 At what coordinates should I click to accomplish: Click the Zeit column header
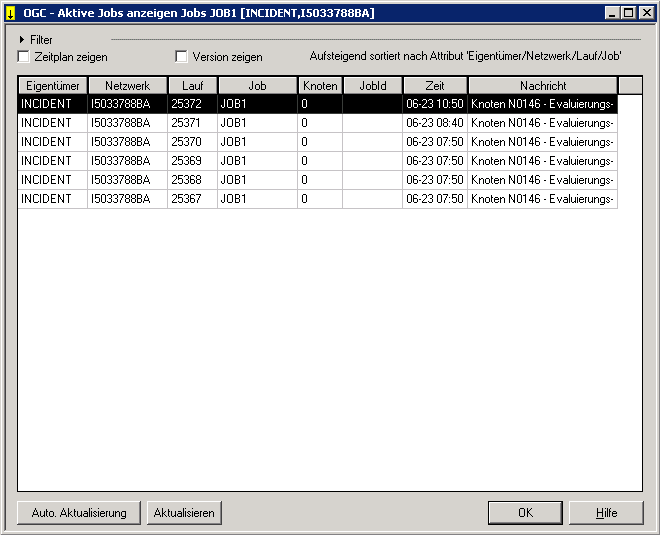tap(435, 86)
